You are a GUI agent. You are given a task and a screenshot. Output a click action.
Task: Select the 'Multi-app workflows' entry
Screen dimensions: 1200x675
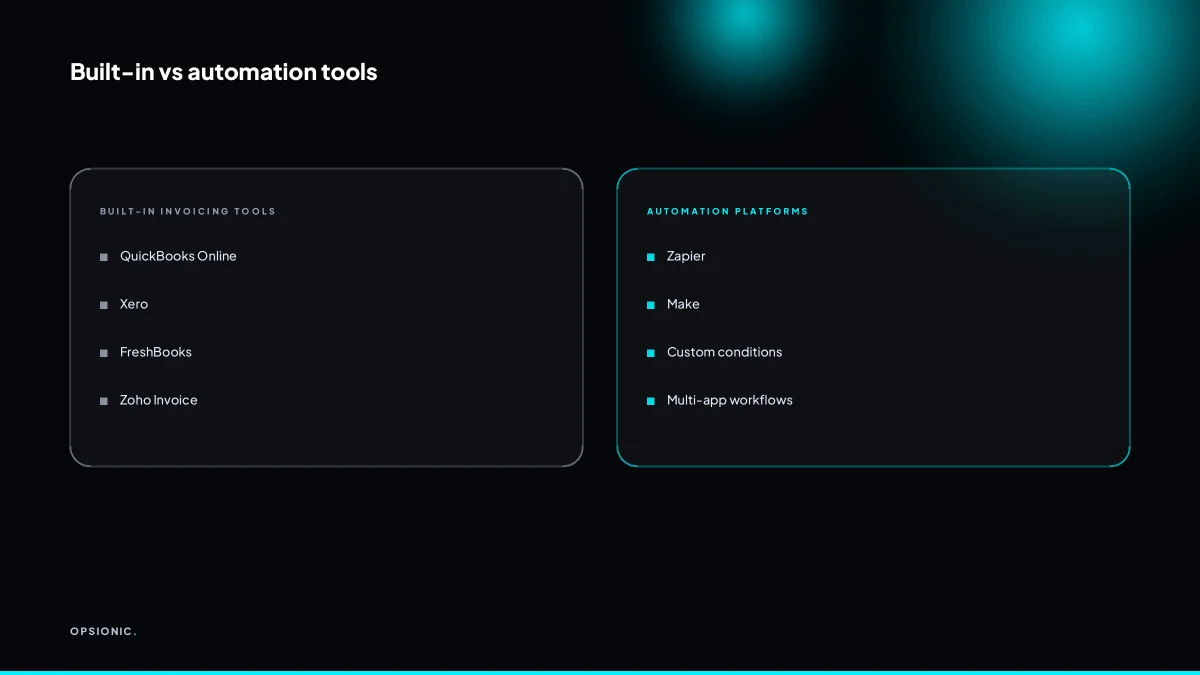730,400
